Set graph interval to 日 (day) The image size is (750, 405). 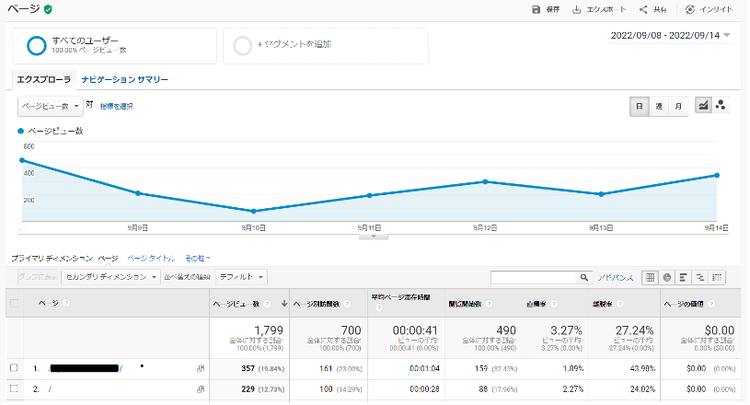click(639, 106)
